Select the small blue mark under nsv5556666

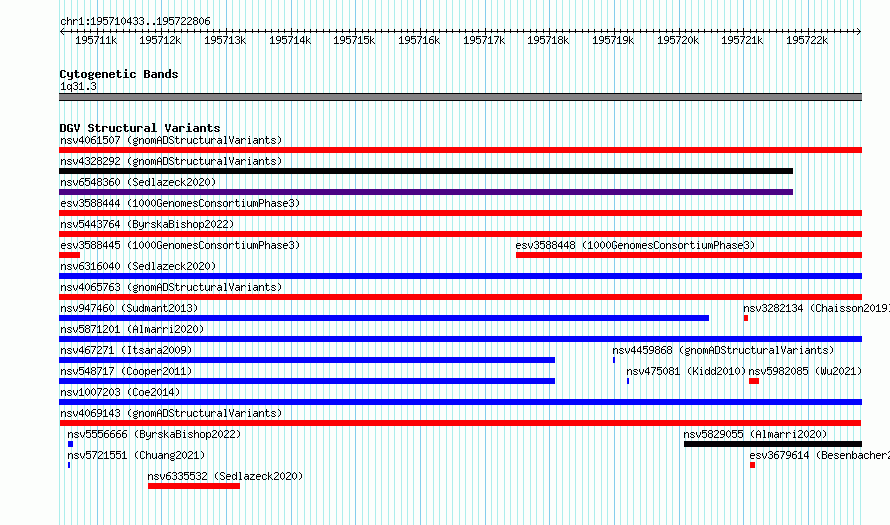pos(70,444)
